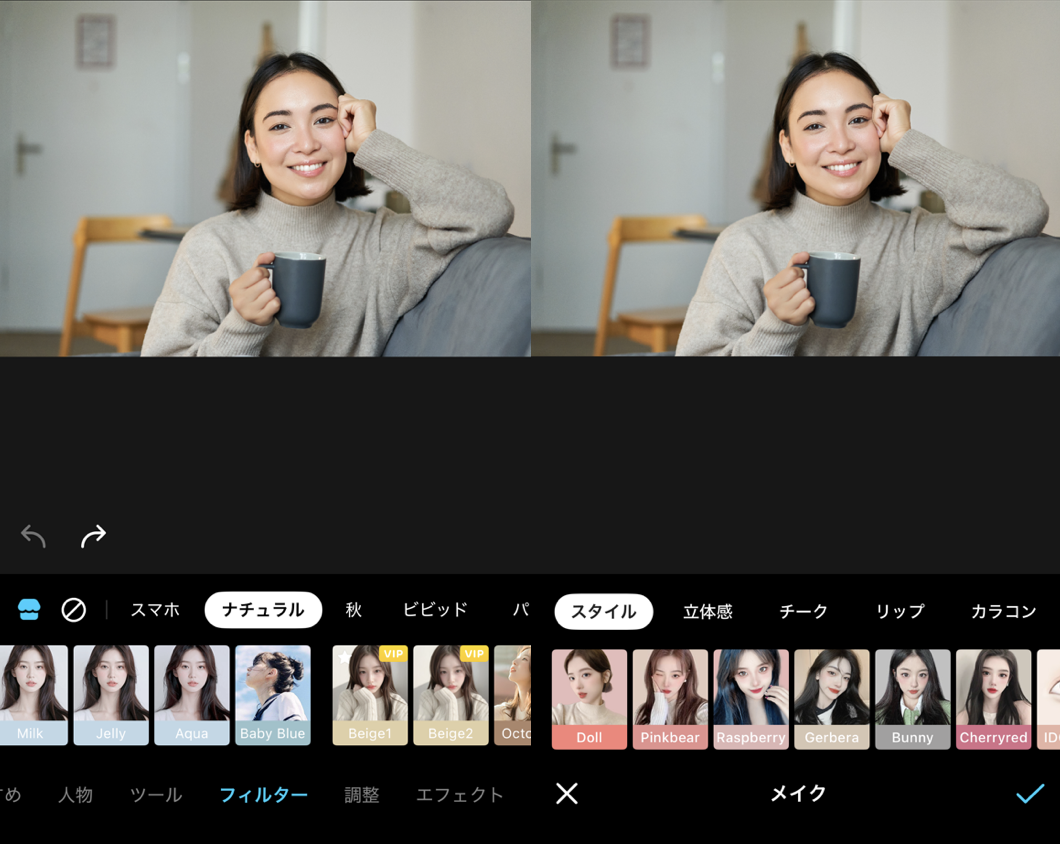
Task: Tap the undo arrow icon
Action: pyautogui.click(x=34, y=537)
